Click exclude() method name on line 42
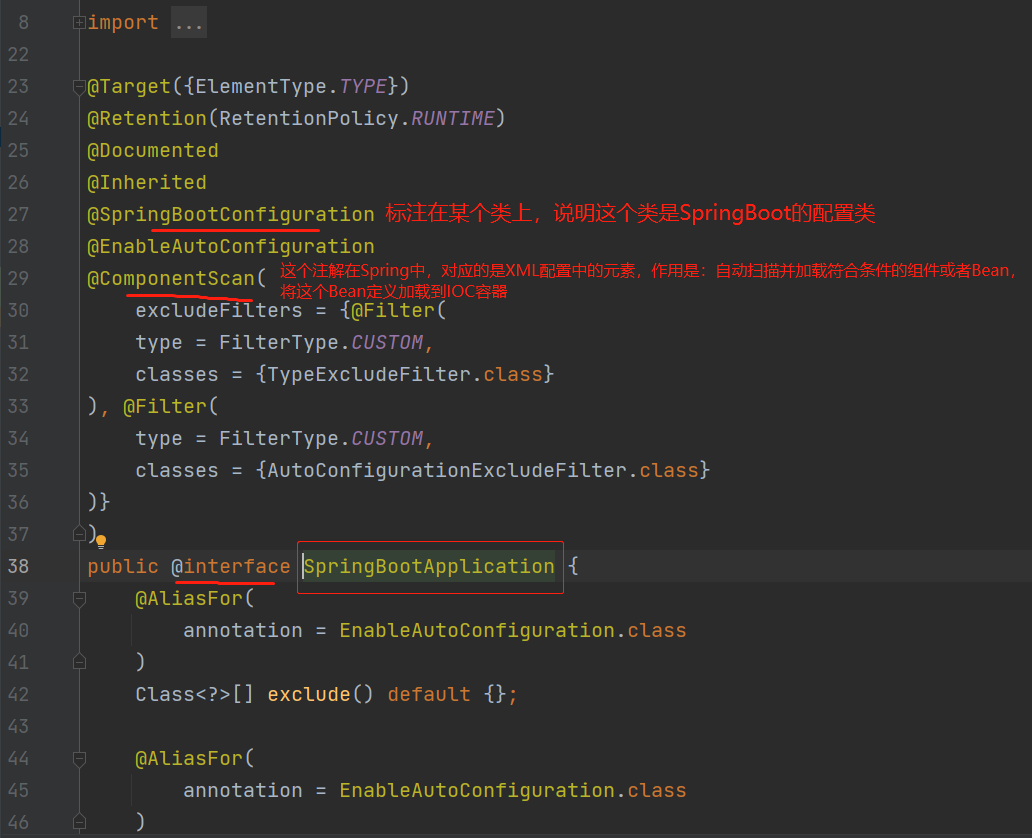The image size is (1032, 838). tap(309, 695)
